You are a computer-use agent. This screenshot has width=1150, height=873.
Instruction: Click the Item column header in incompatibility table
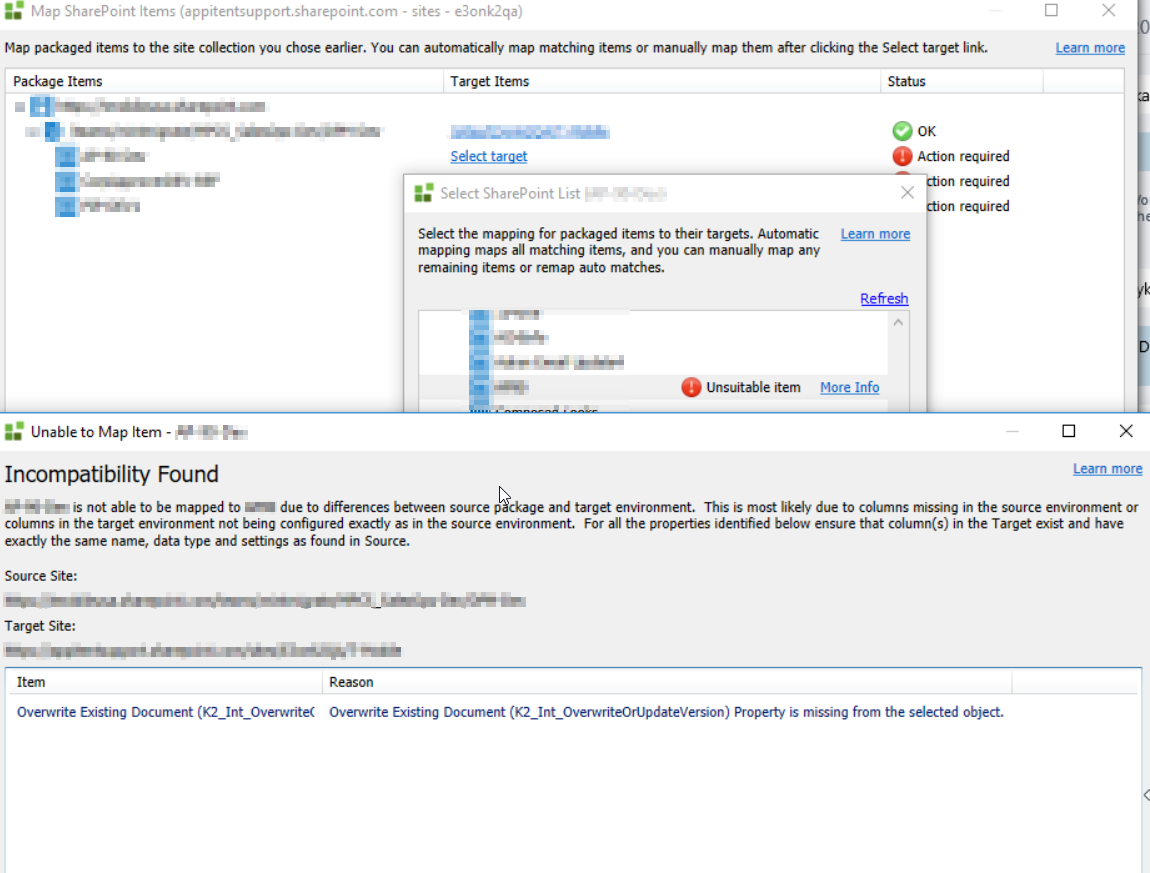coord(165,682)
